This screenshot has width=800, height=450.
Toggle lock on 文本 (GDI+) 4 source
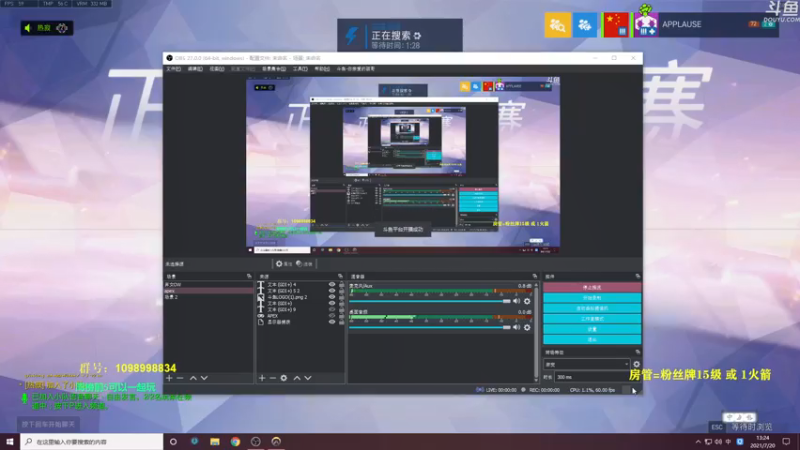tap(341, 285)
